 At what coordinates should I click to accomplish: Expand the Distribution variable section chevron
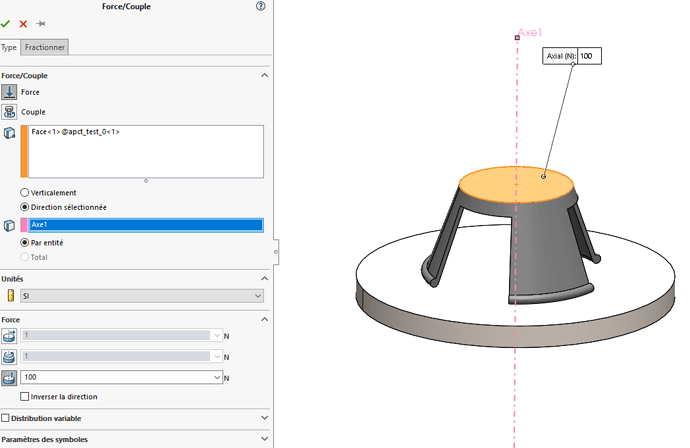tap(264, 418)
